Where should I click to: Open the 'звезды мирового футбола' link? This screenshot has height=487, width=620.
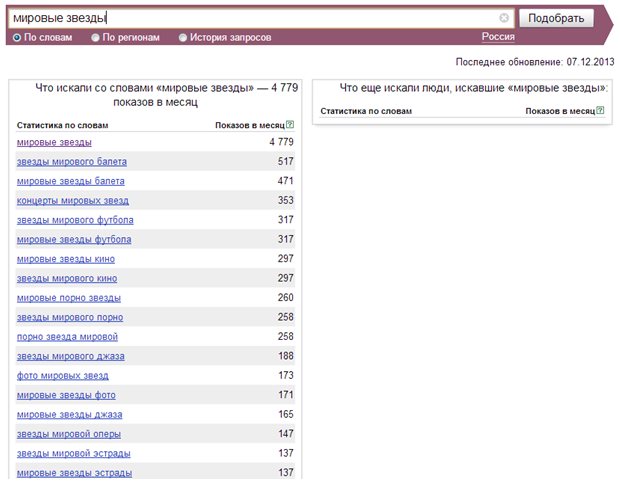(75, 220)
